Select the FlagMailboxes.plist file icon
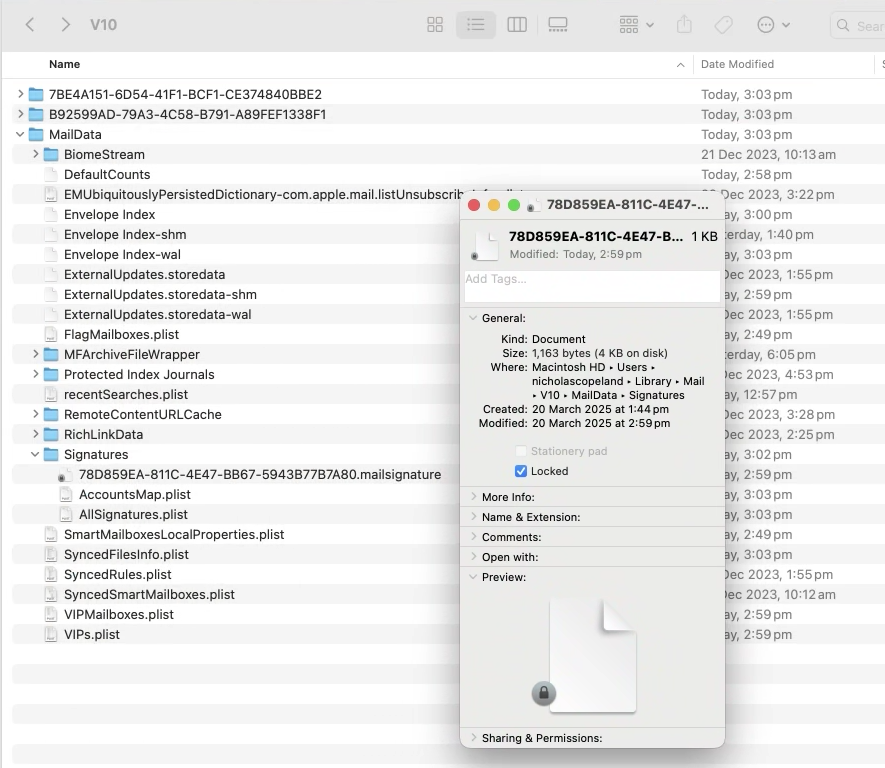 click(x=51, y=335)
